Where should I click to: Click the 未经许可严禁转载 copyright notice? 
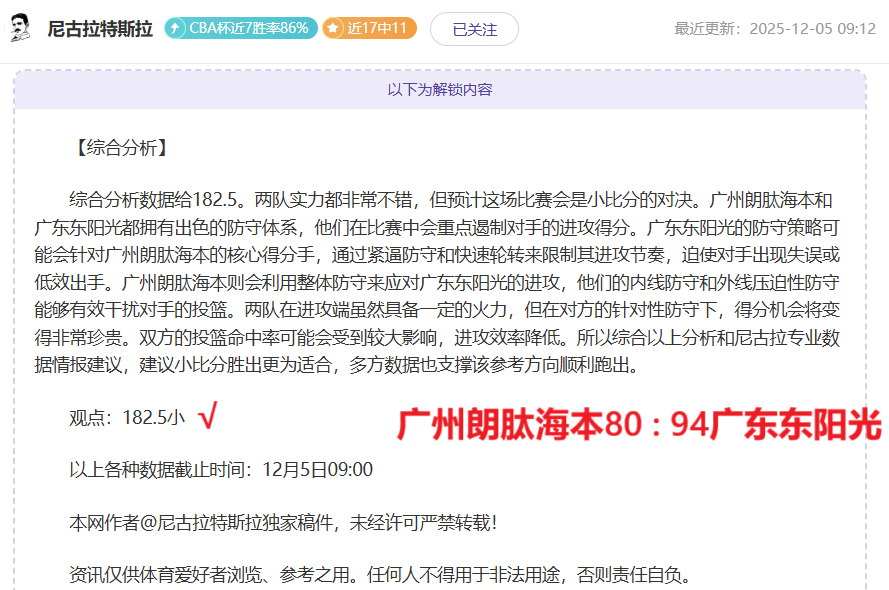(x=422, y=522)
